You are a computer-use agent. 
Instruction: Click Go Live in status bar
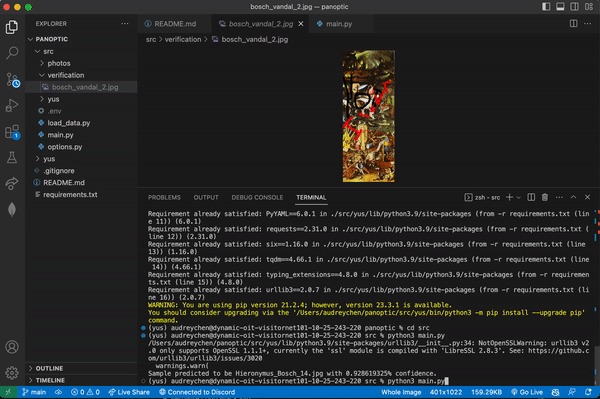click(x=527, y=392)
